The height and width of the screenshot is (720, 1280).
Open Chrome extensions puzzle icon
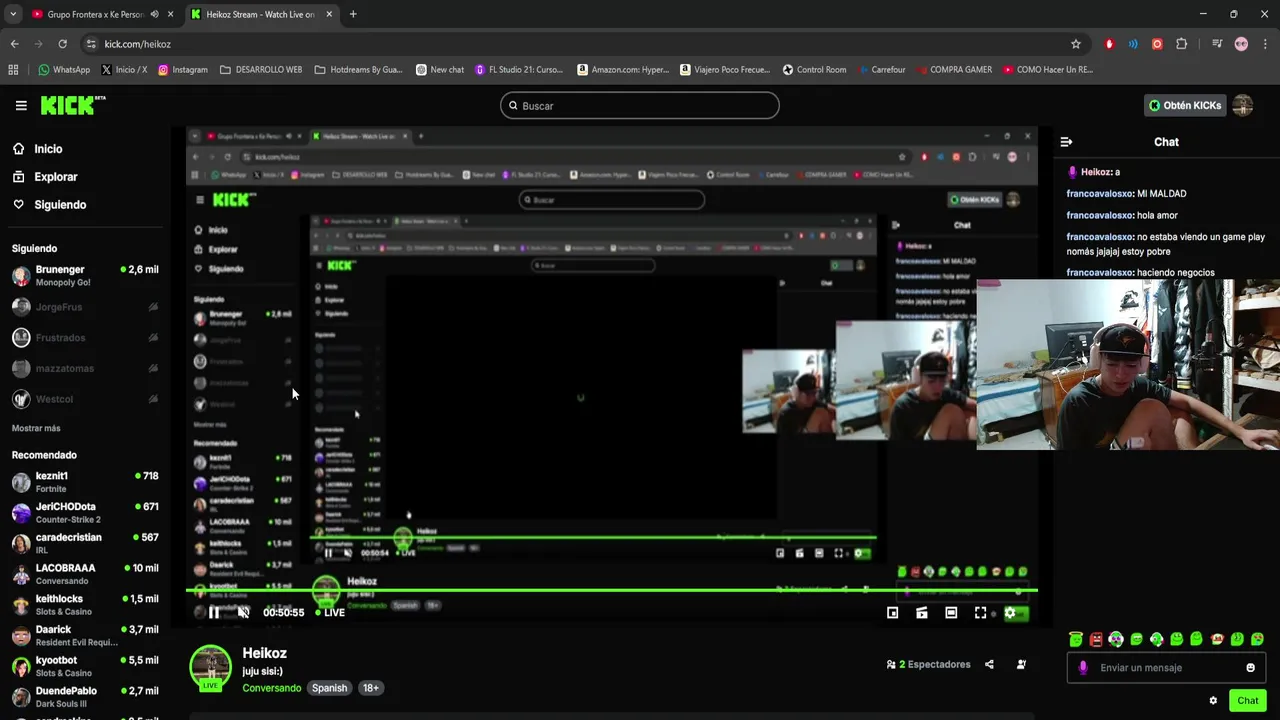(x=1181, y=44)
